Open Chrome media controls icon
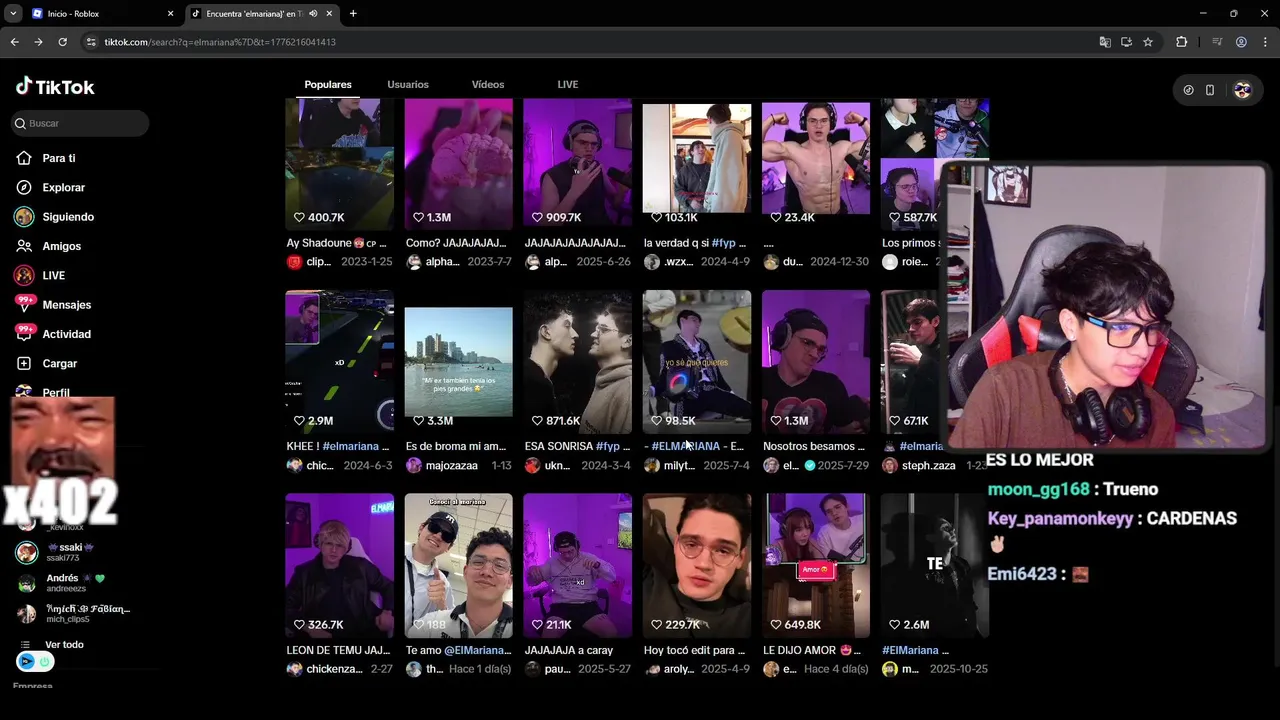This screenshot has width=1280, height=720. pos(1217,42)
